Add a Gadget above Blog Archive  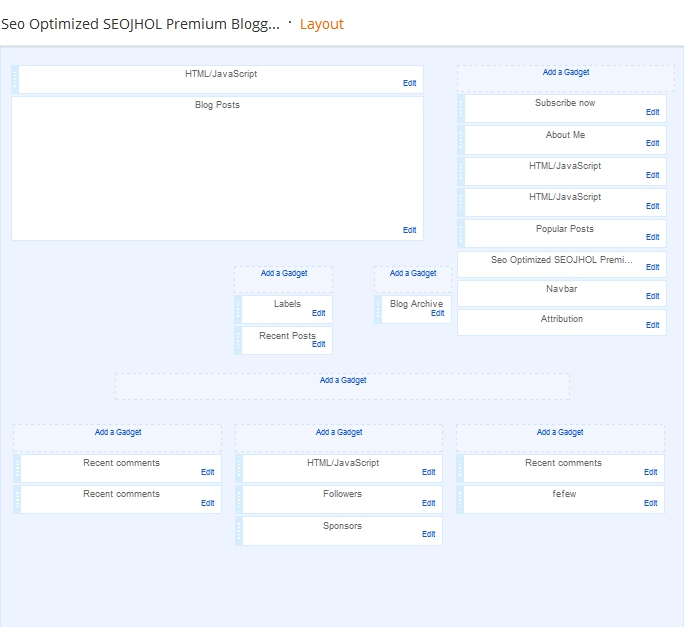tap(413, 273)
